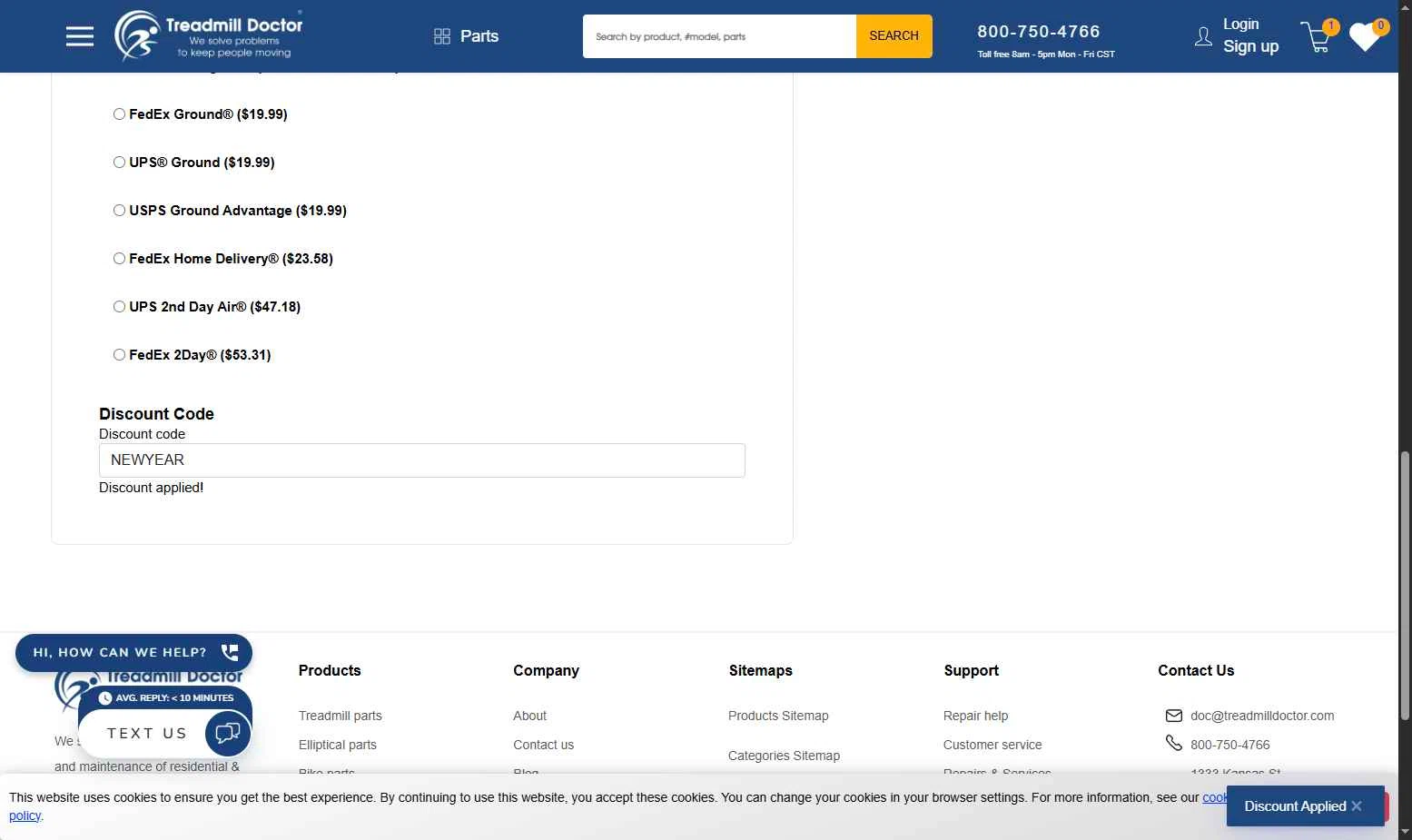Screen dimensions: 1412x840
Task: Pick UPS 2nd Day Air $47.18
Action: point(119,307)
